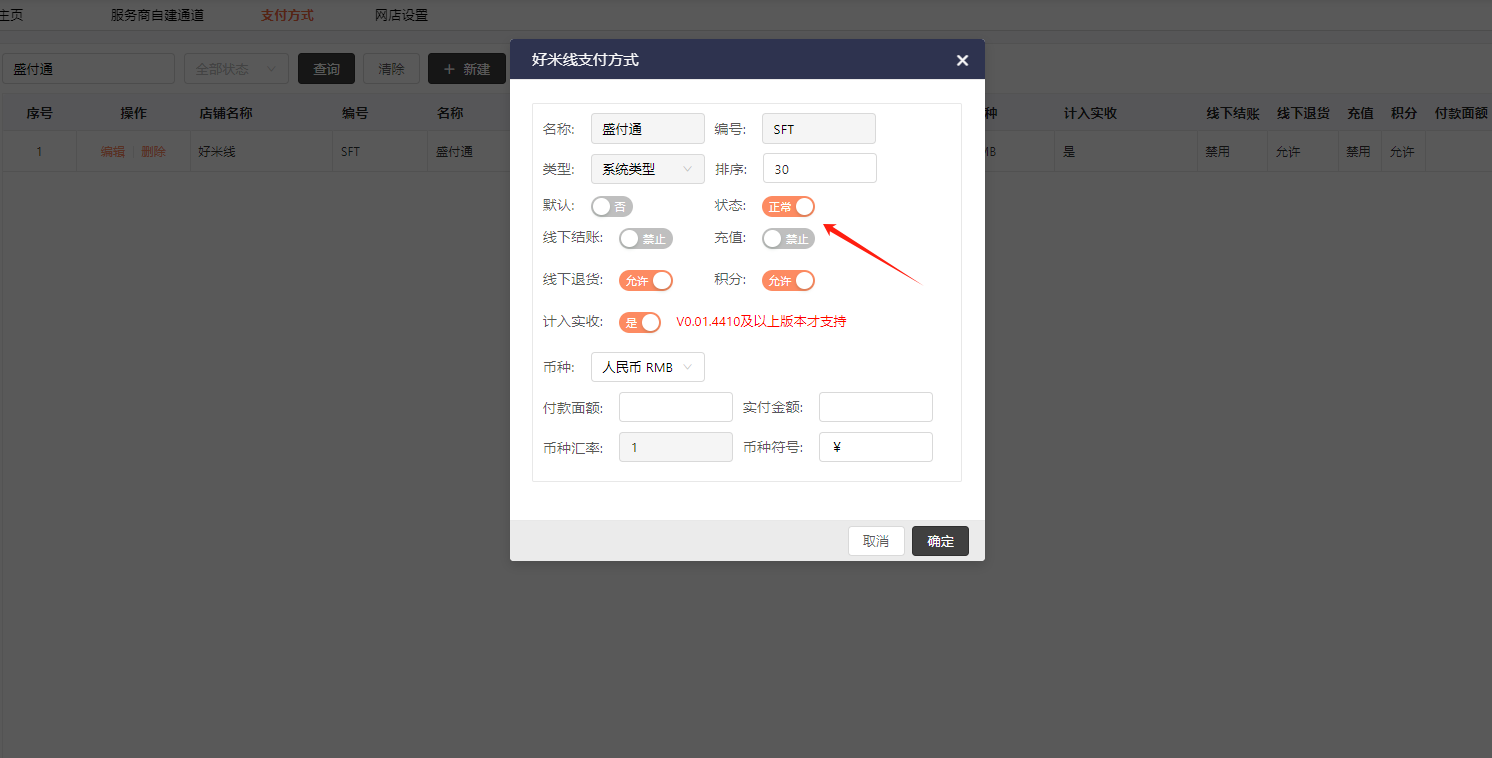The width and height of the screenshot is (1492, 758).
Task: Click the 编号 field containing SFT
Action: 819,128
